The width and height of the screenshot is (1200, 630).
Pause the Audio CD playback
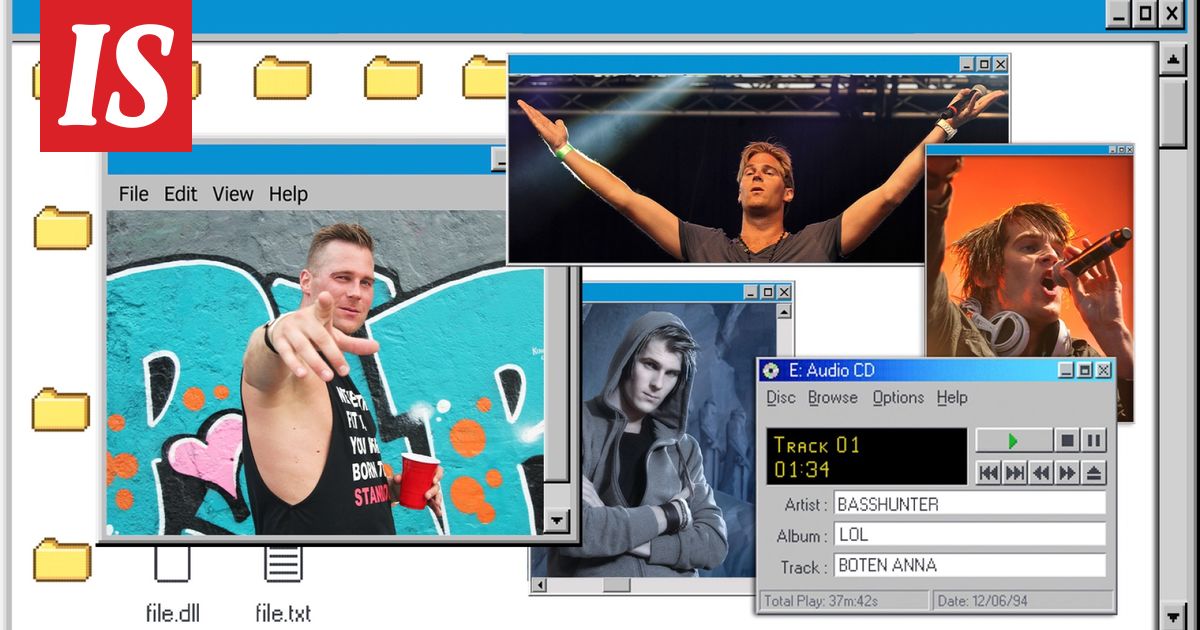click(1093, 441)
